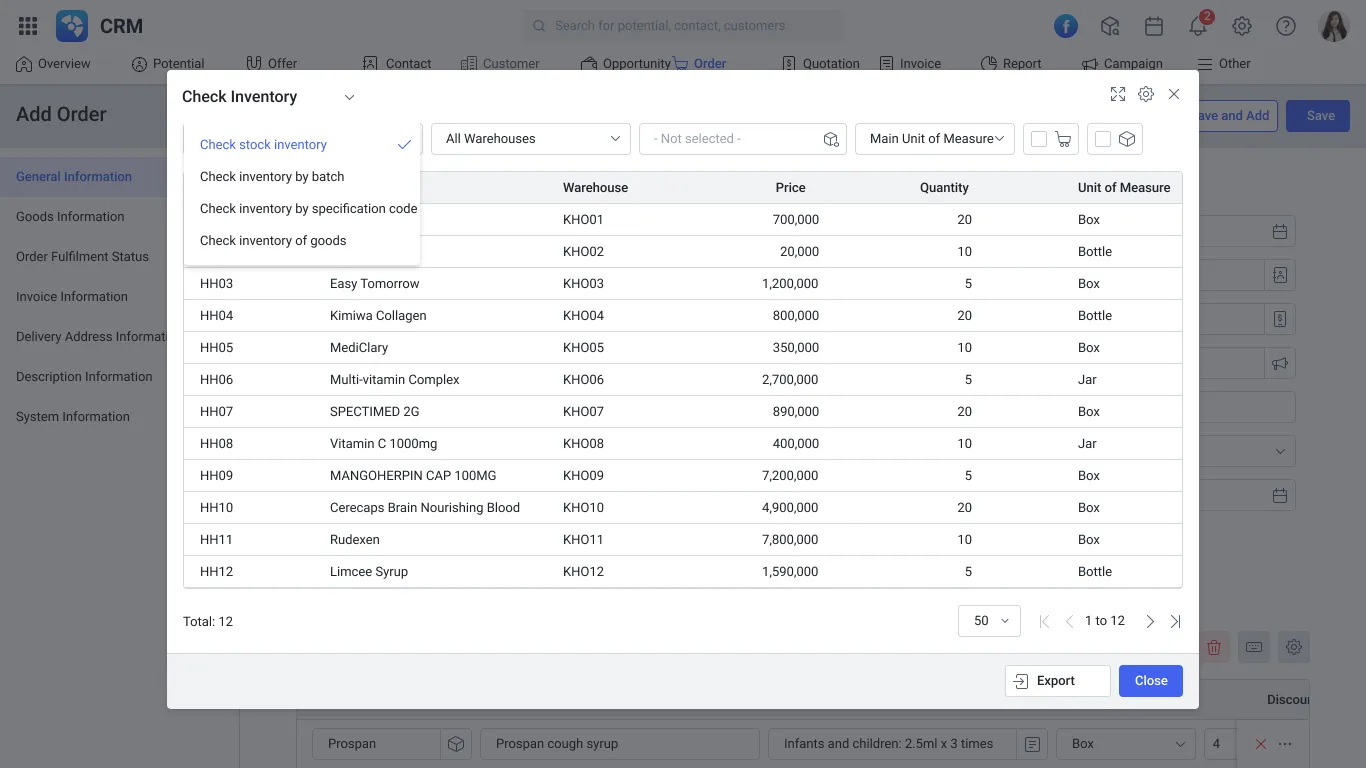This screenshot has width=1366, height=768.
Task: Tick the cart checkbox in the filter bar
Action: pyautogui.click(x=1038, y=139)
